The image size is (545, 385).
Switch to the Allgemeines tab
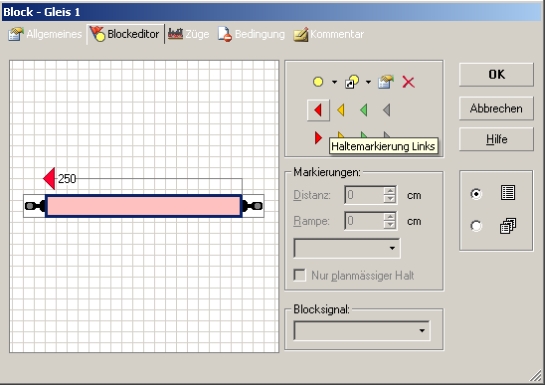click(x=45, y=34)
